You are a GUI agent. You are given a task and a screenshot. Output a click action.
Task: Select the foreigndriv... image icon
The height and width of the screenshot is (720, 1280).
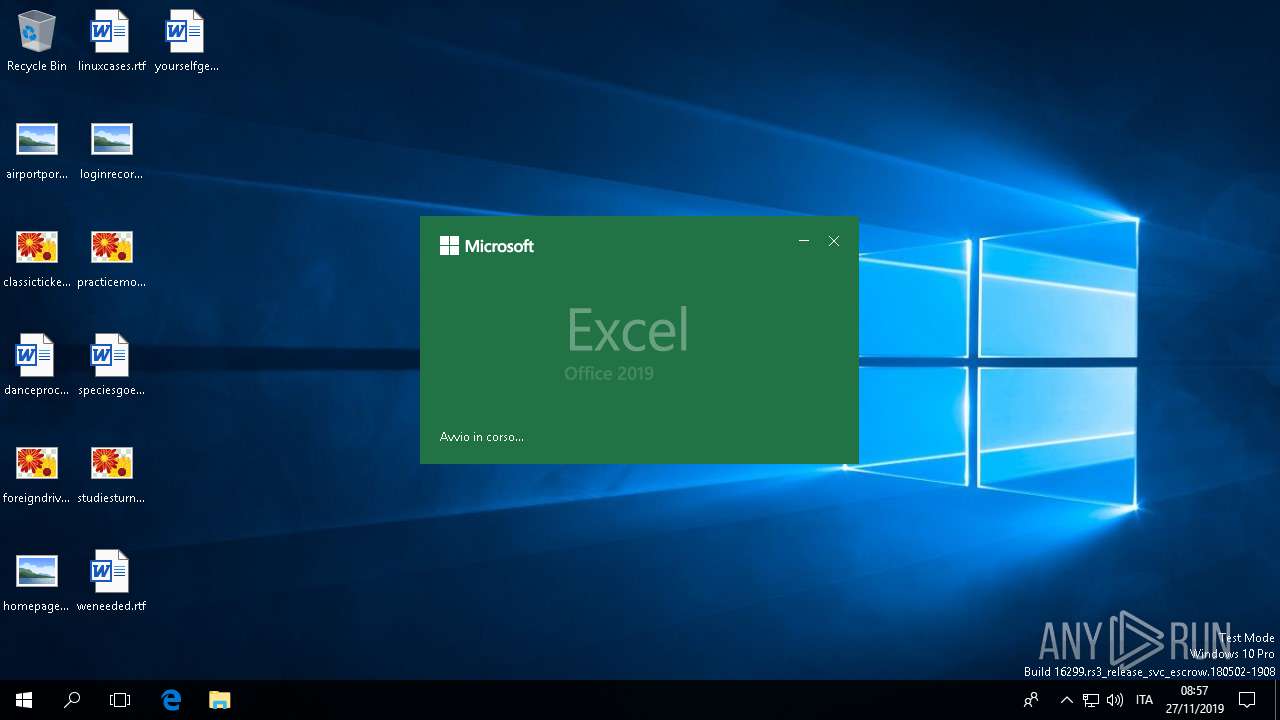point(37,473)
